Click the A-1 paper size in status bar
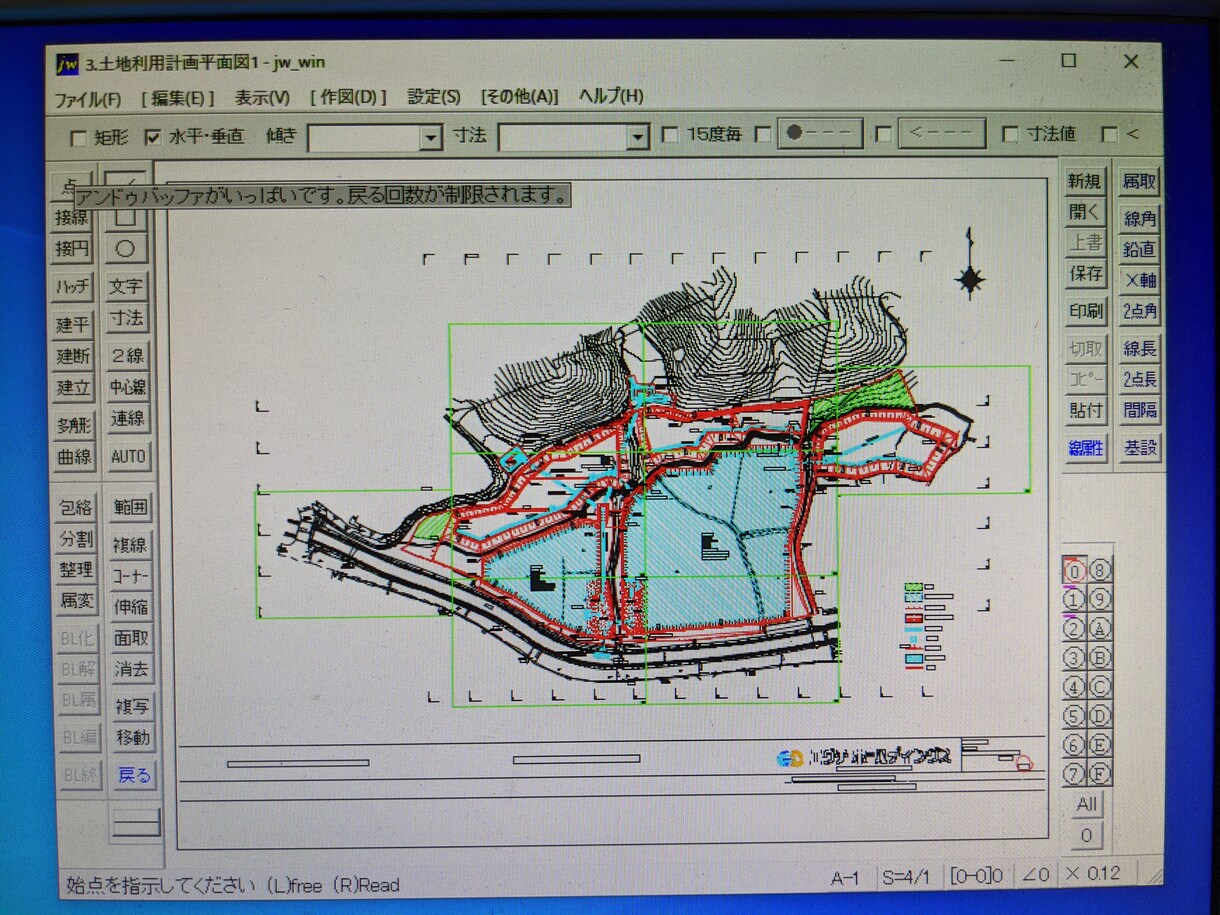The image size is (1220, 915). point(845,878)
